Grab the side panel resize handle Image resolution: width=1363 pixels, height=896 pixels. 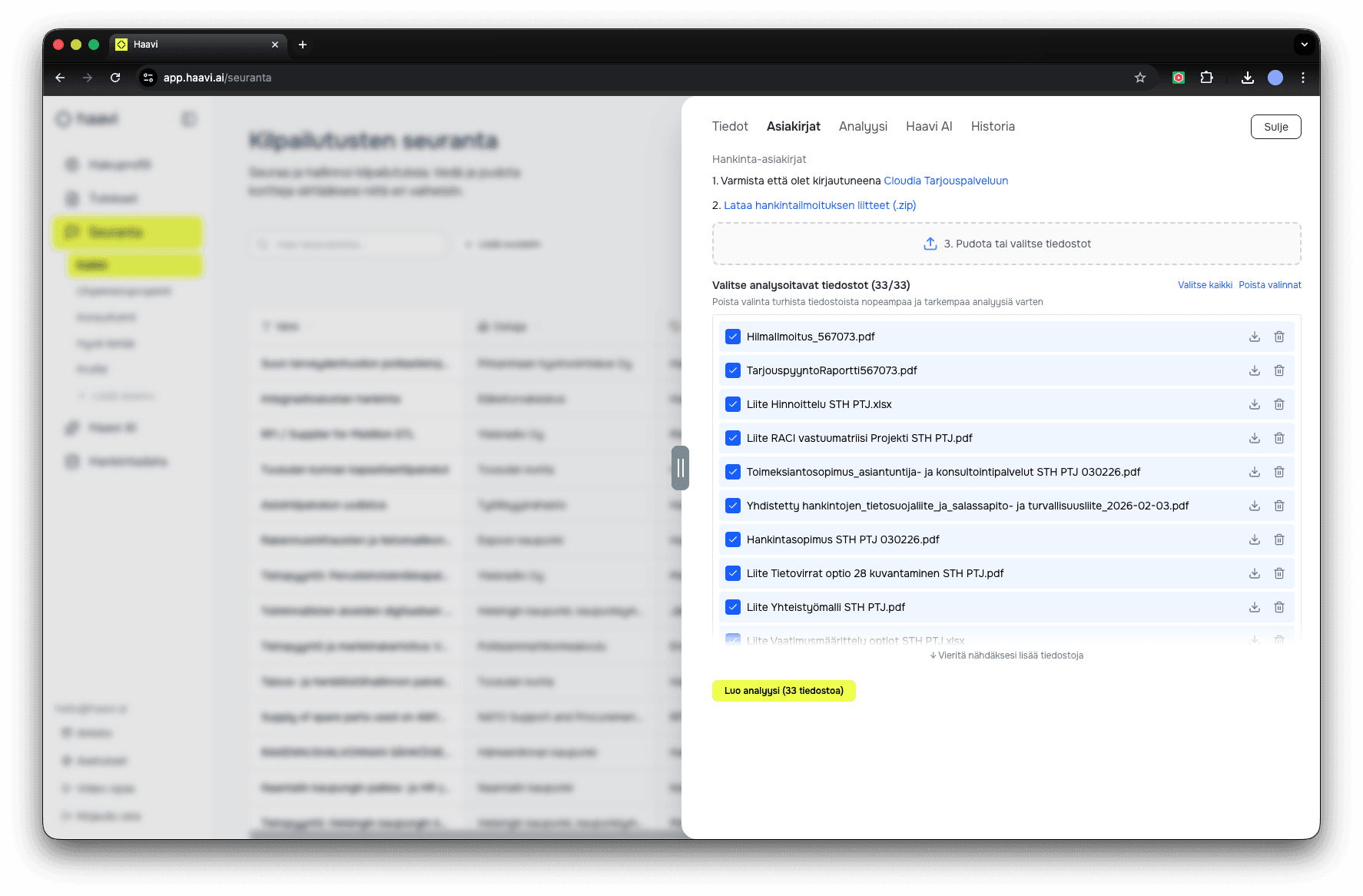(x=680, y=468)
